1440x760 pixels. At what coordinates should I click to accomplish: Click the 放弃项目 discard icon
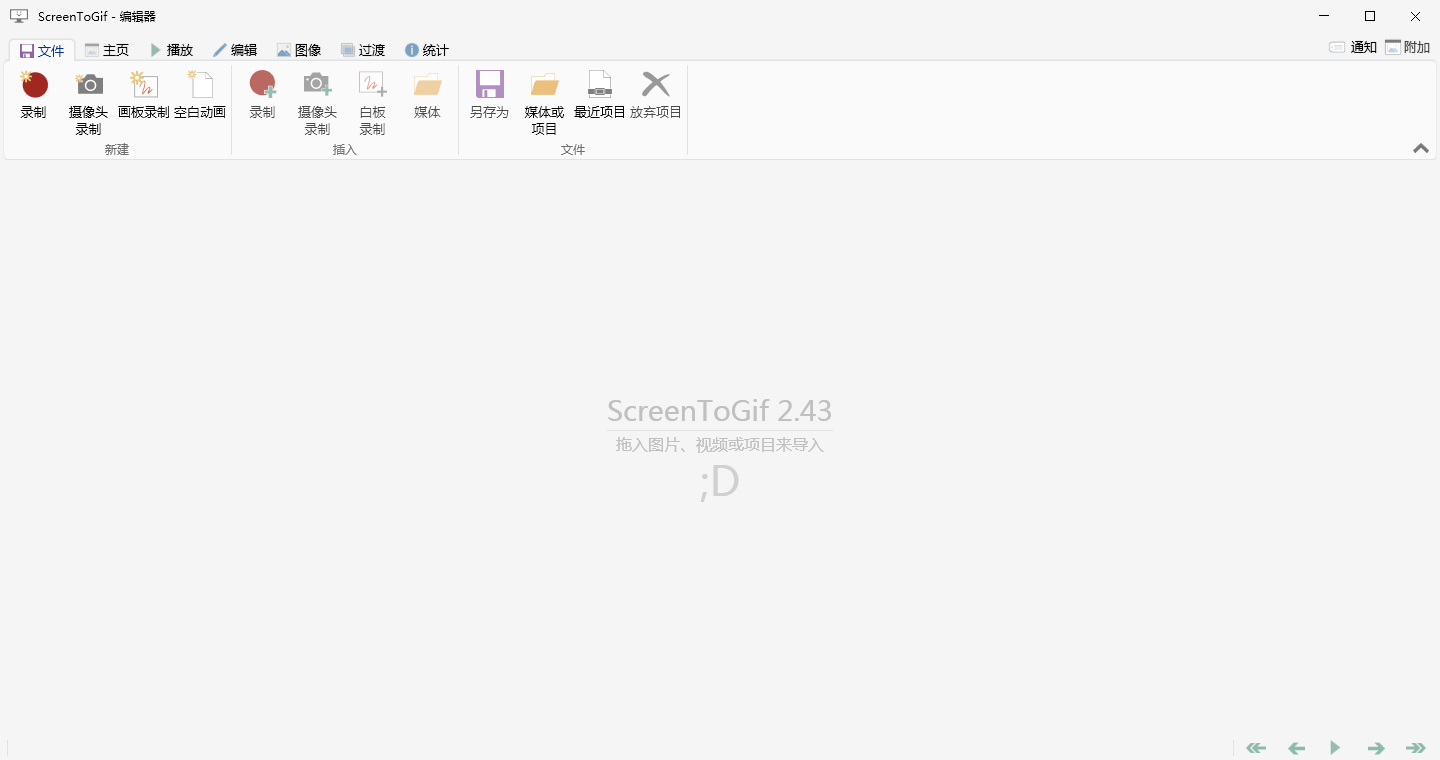click(655, 86)
